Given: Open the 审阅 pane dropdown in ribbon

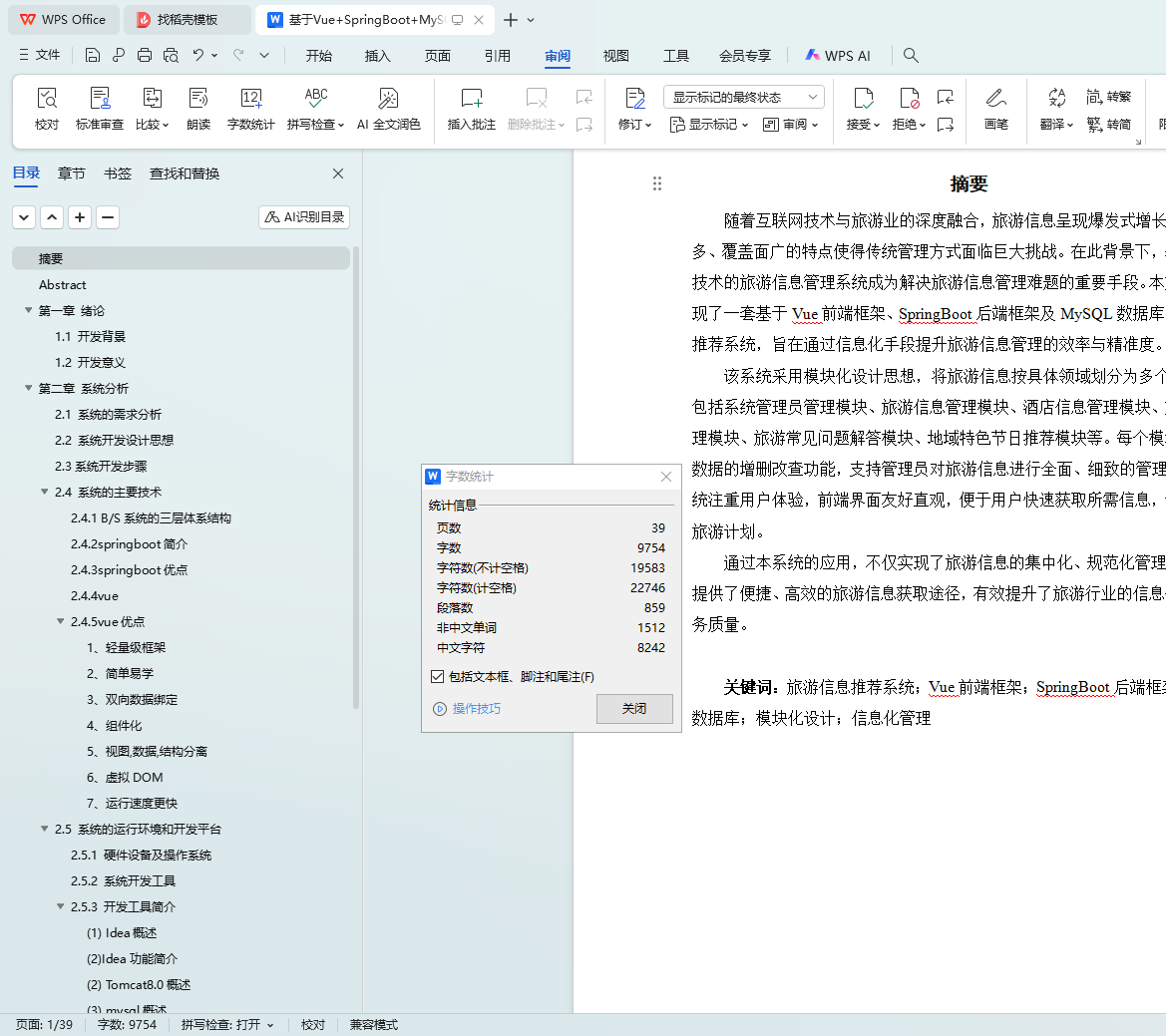Looking at the screenshot, I should [791, 124].
